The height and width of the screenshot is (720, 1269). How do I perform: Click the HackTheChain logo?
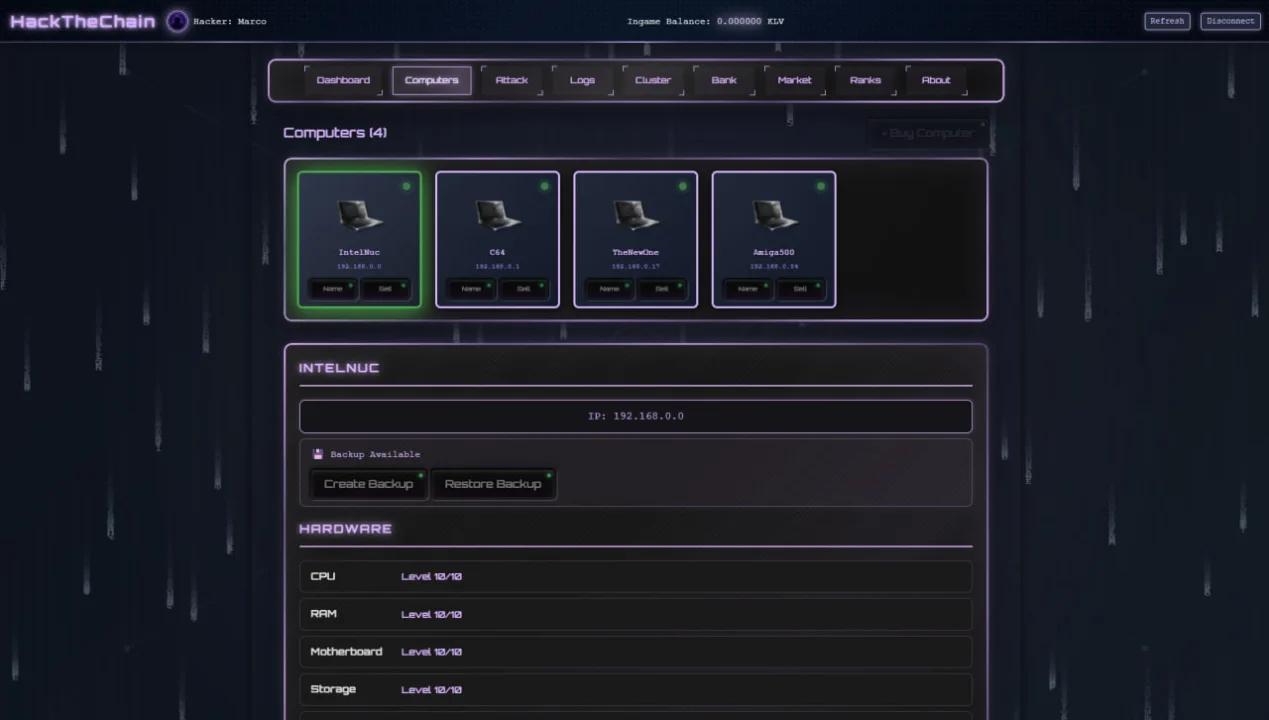point(82,20)
